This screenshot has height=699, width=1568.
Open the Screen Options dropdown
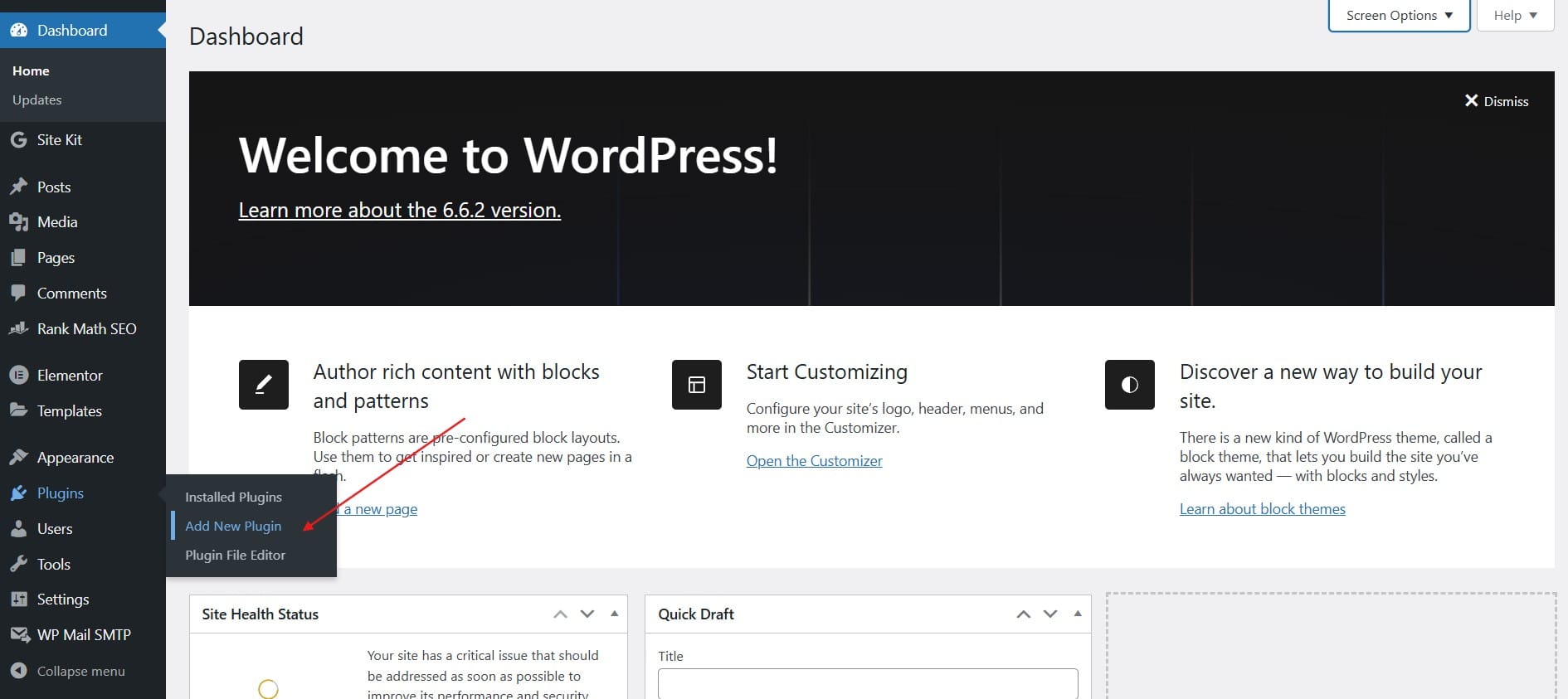click(x=1399, y=16)
